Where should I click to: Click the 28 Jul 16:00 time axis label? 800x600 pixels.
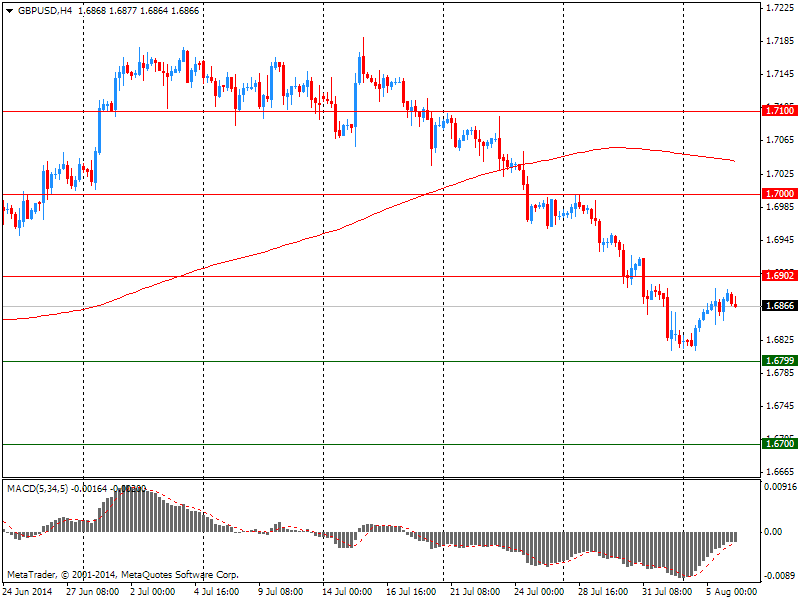tap(603, 592)
